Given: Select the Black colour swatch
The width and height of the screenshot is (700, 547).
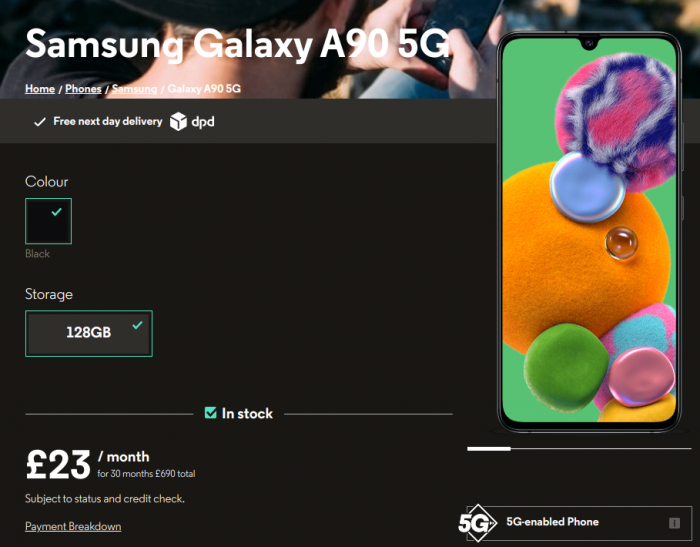Looking at the screenshot, I should pyautogui.click(x=49, y=221).
